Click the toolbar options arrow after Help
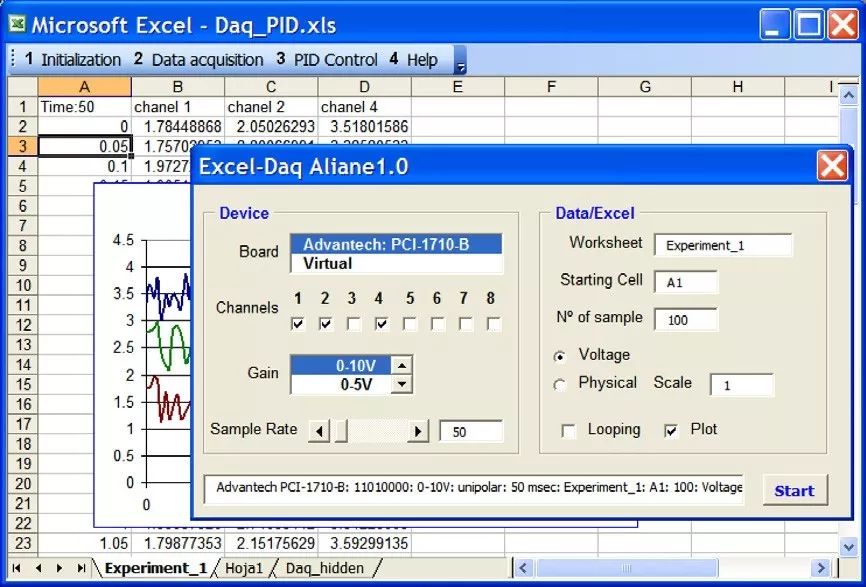 (x=460, y=65)
